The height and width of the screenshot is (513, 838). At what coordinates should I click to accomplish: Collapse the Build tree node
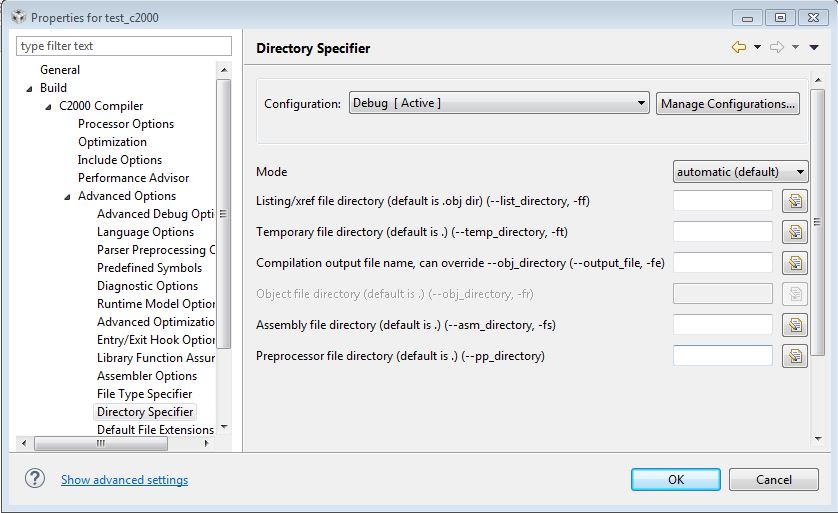[30, 89]
